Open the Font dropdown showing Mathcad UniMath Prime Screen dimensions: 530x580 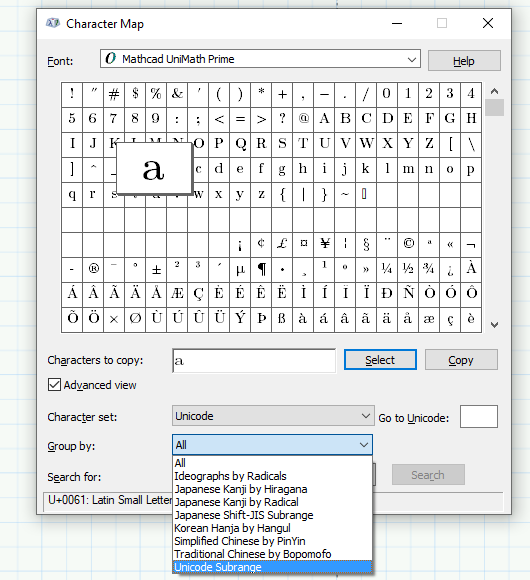(x=260, y=59)
